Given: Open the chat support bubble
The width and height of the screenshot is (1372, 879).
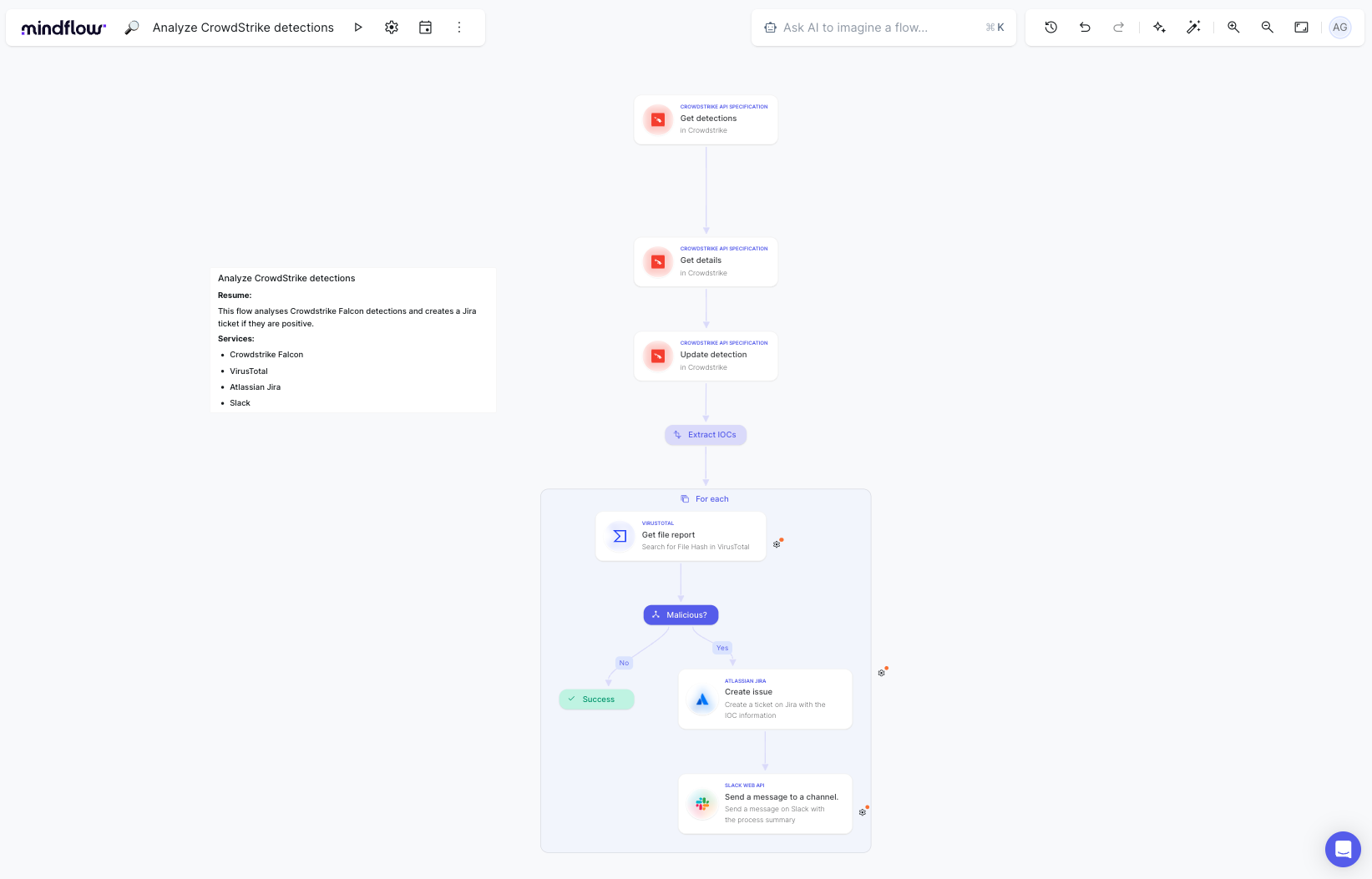Looking at the screenshot, I should (1343, 850).
